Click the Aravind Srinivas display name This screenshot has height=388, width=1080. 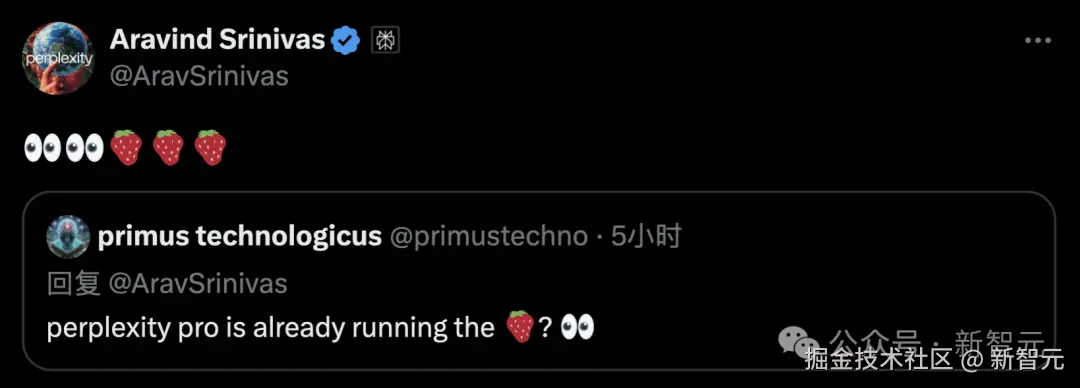[217, 41]
